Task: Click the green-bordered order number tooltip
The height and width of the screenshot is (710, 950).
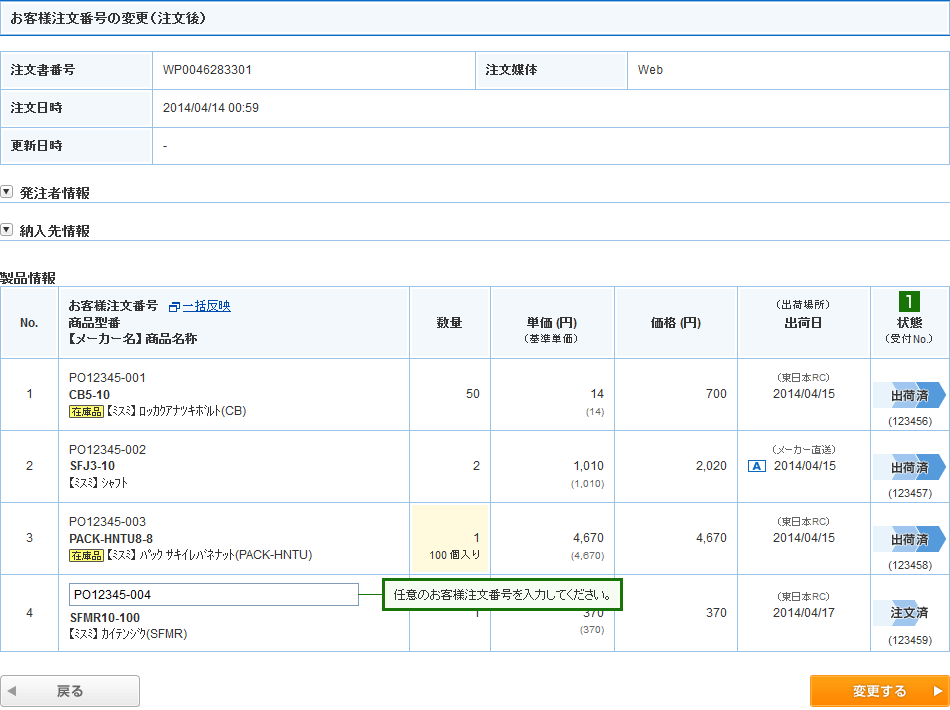Action: point(502,595)
